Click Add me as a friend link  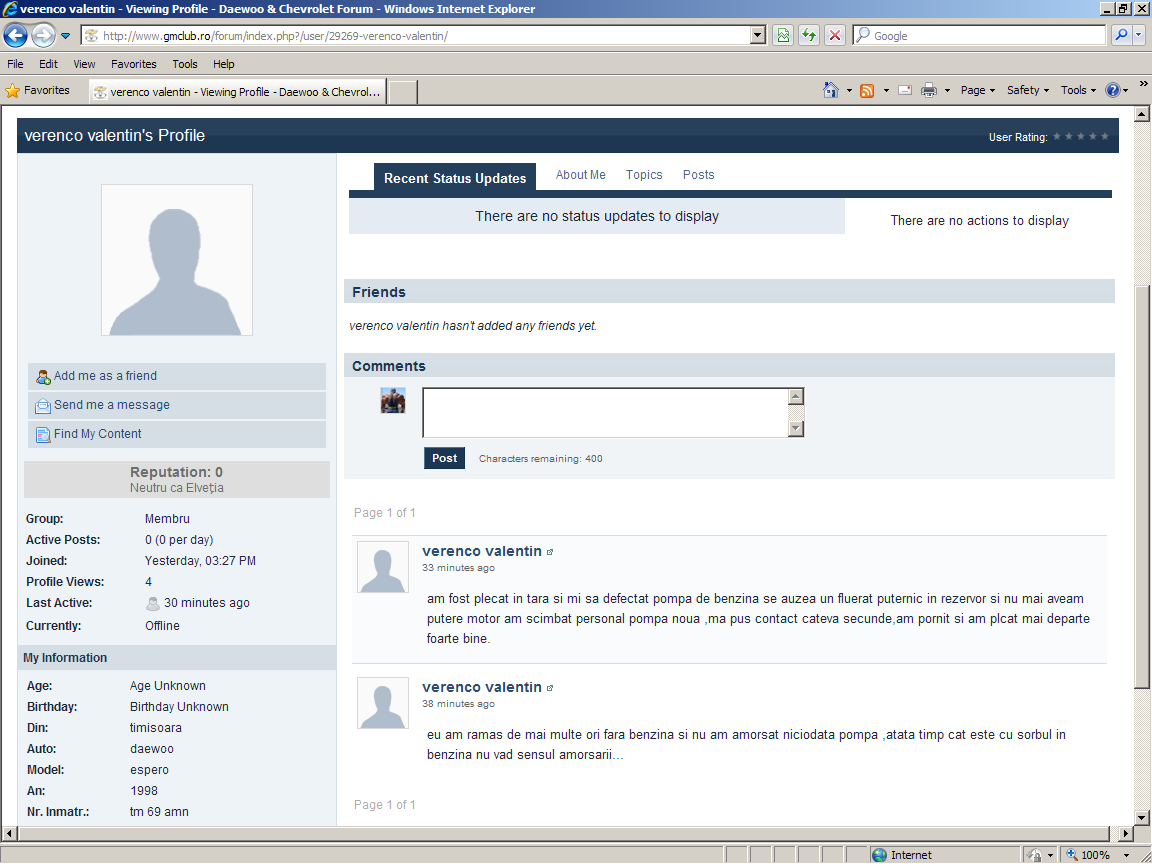tap(105, 376)
